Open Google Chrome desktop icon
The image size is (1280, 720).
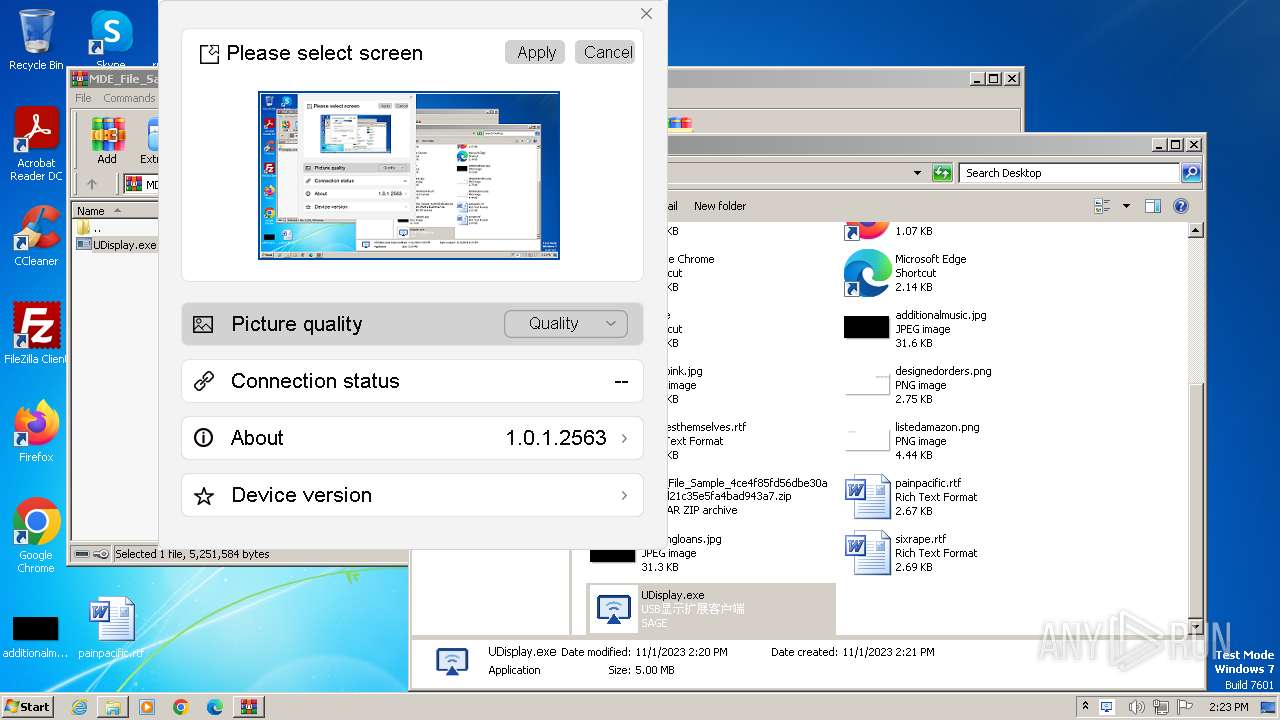pyautogui.click(x=36, y=536)
